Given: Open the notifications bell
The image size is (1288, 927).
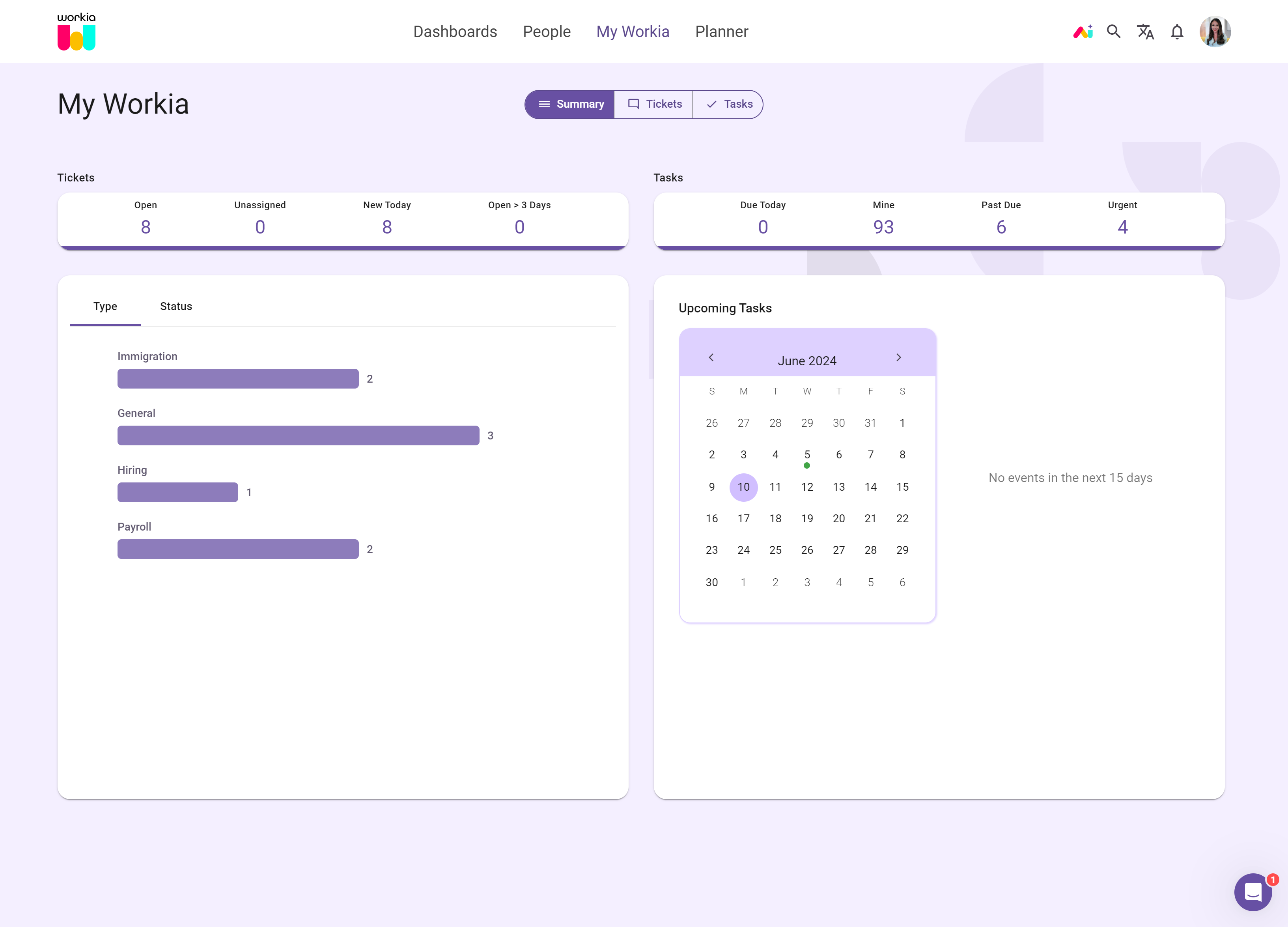Looking at the screenshot, I should tap(1177, 32).
